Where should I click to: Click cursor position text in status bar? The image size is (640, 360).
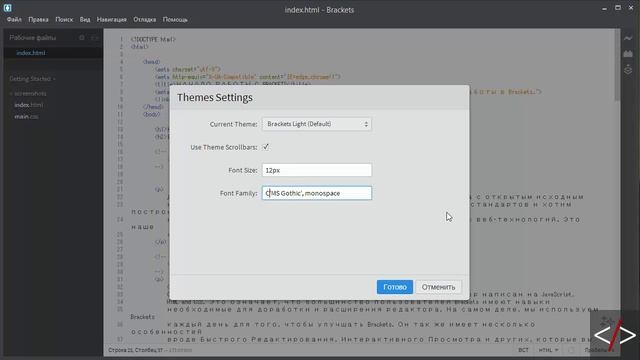136,350
